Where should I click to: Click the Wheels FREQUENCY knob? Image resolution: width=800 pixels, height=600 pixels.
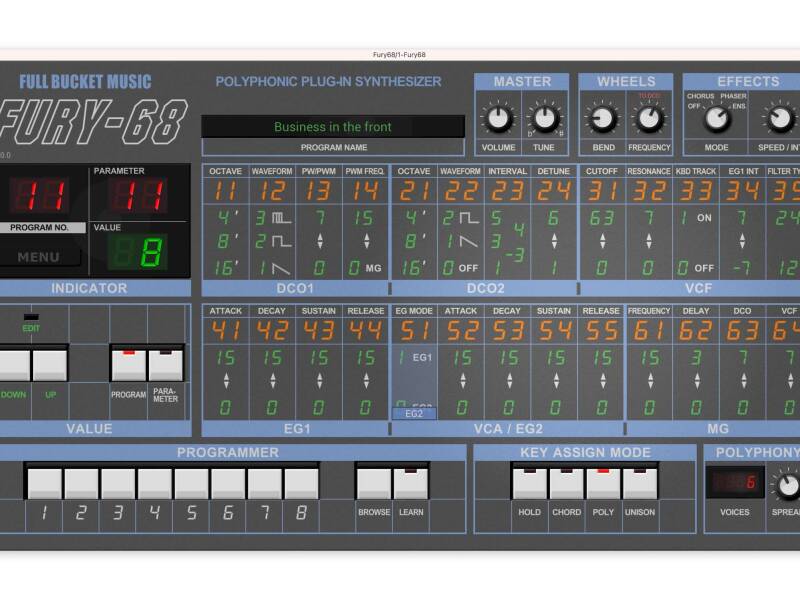coord(650,120)
